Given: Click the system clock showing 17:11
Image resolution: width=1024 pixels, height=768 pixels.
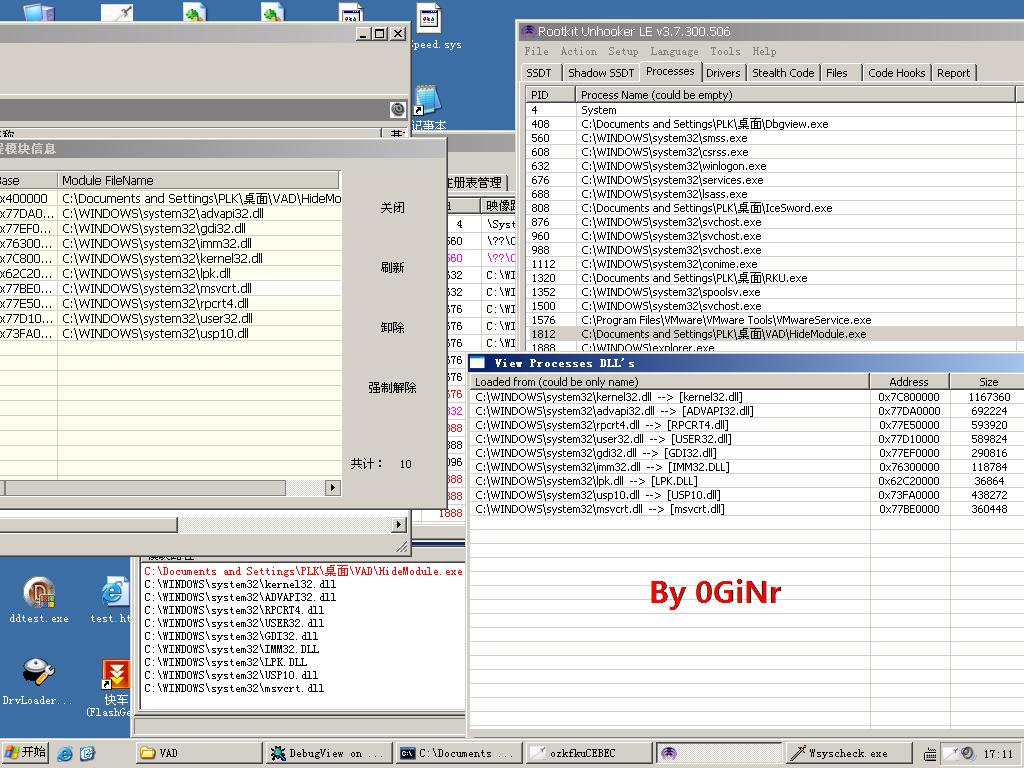Looking at the screenshot, I should pyautogui.click(x=998, y=754).
